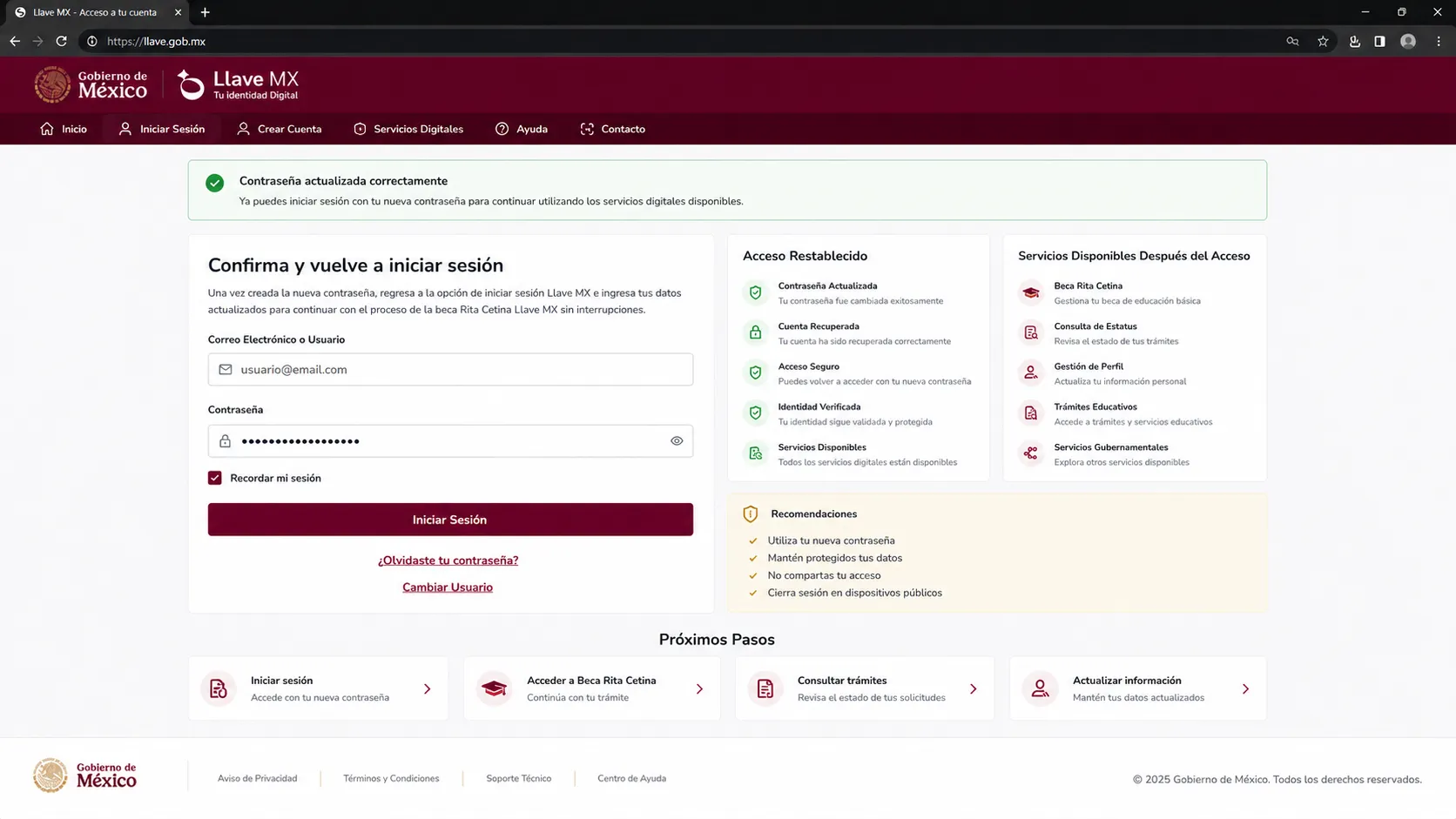This screenshot has height=819, width=1456.
Task: Click the Consulta de Estatus service text
Action: point(1095,326)
